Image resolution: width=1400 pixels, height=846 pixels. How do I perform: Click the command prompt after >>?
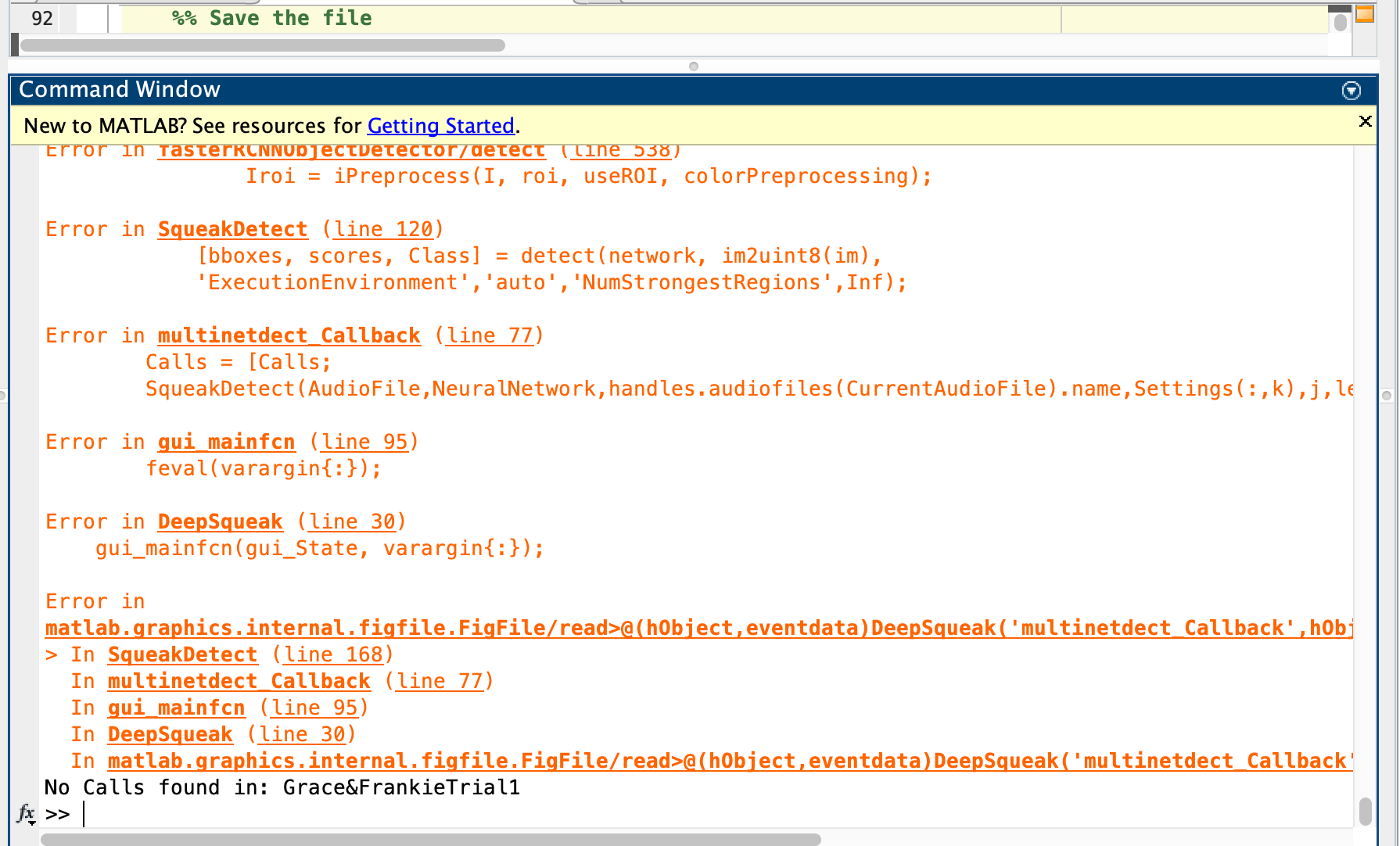(x=86, y=814)
